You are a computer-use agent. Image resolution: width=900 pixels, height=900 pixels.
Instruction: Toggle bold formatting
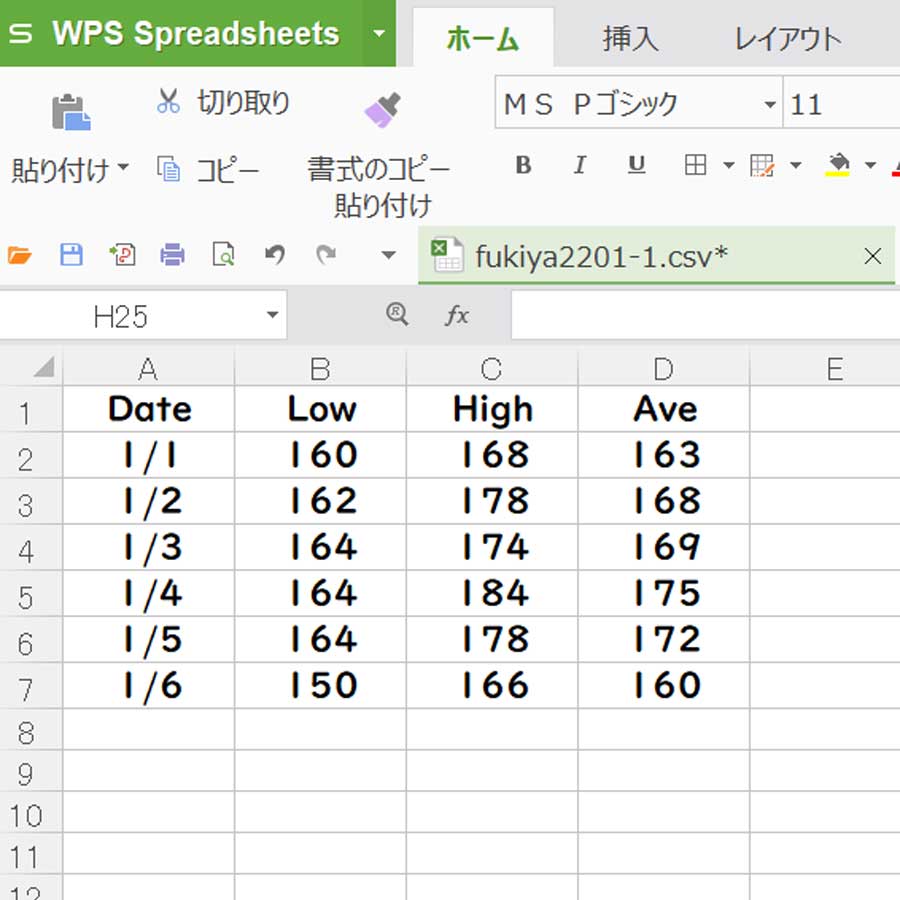tap(523, 165)
